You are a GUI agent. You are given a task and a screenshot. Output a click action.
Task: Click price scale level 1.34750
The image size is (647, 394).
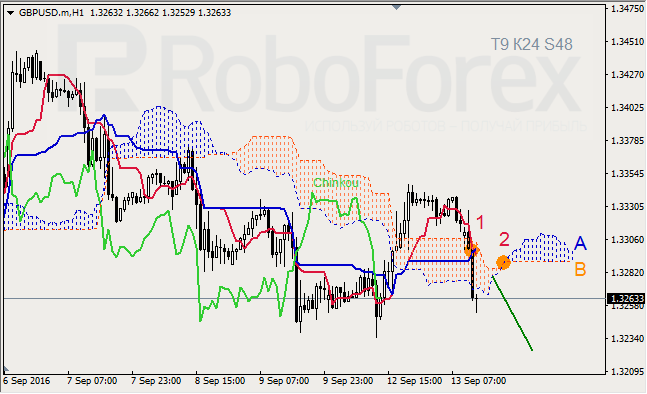[x=627, y=9]
